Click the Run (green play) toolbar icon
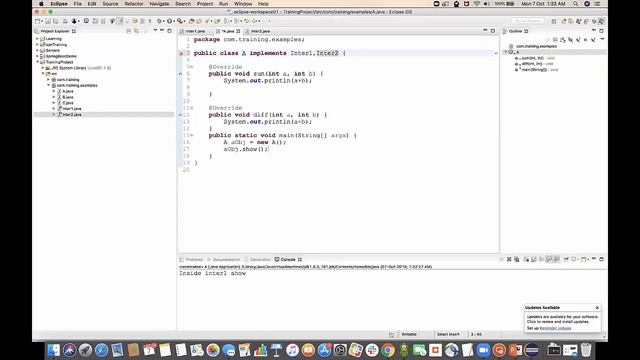Image resolution: width=640 pixels, height=360 pixels. click(x=169, y=21)
